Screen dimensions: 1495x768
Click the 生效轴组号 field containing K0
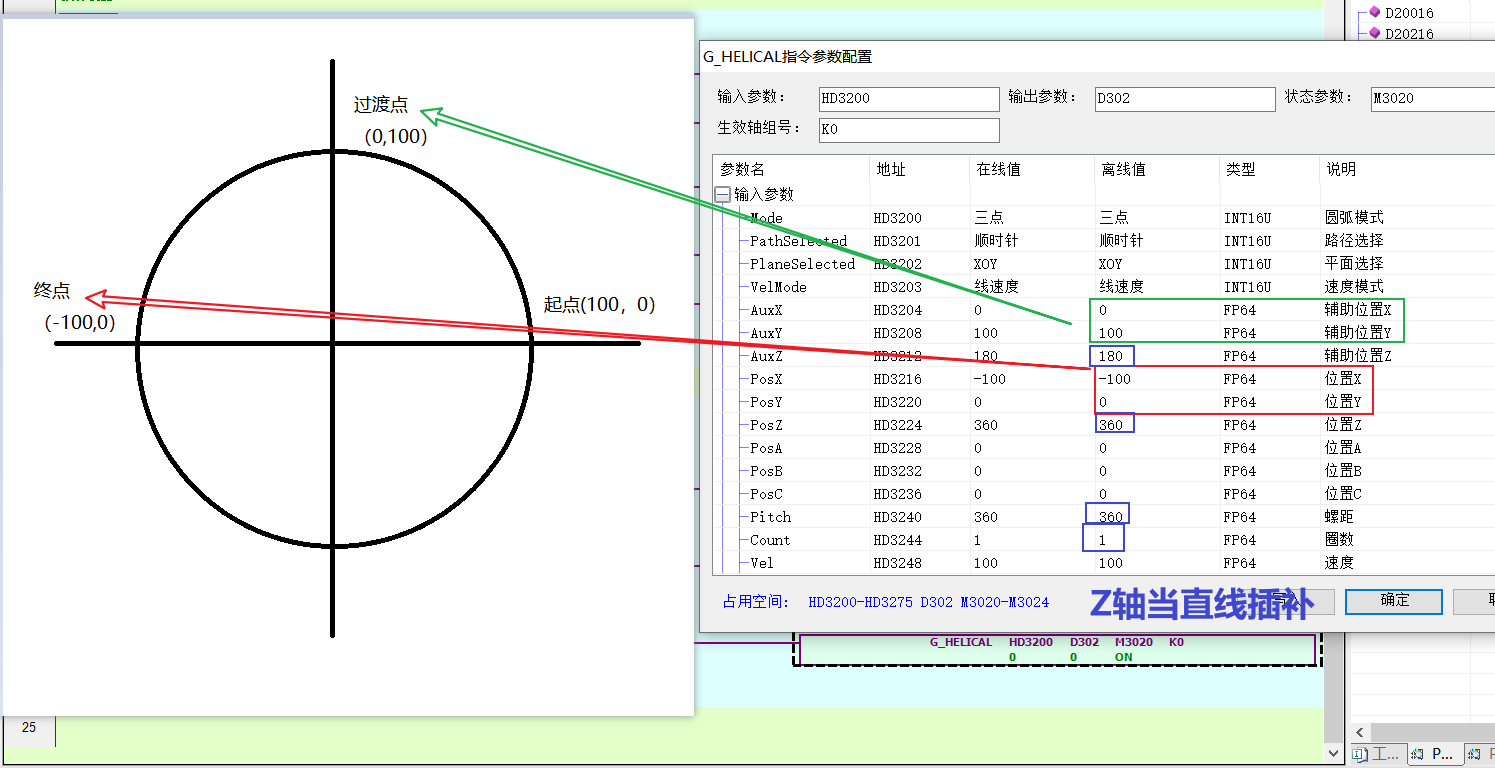[x=909, y=129]
